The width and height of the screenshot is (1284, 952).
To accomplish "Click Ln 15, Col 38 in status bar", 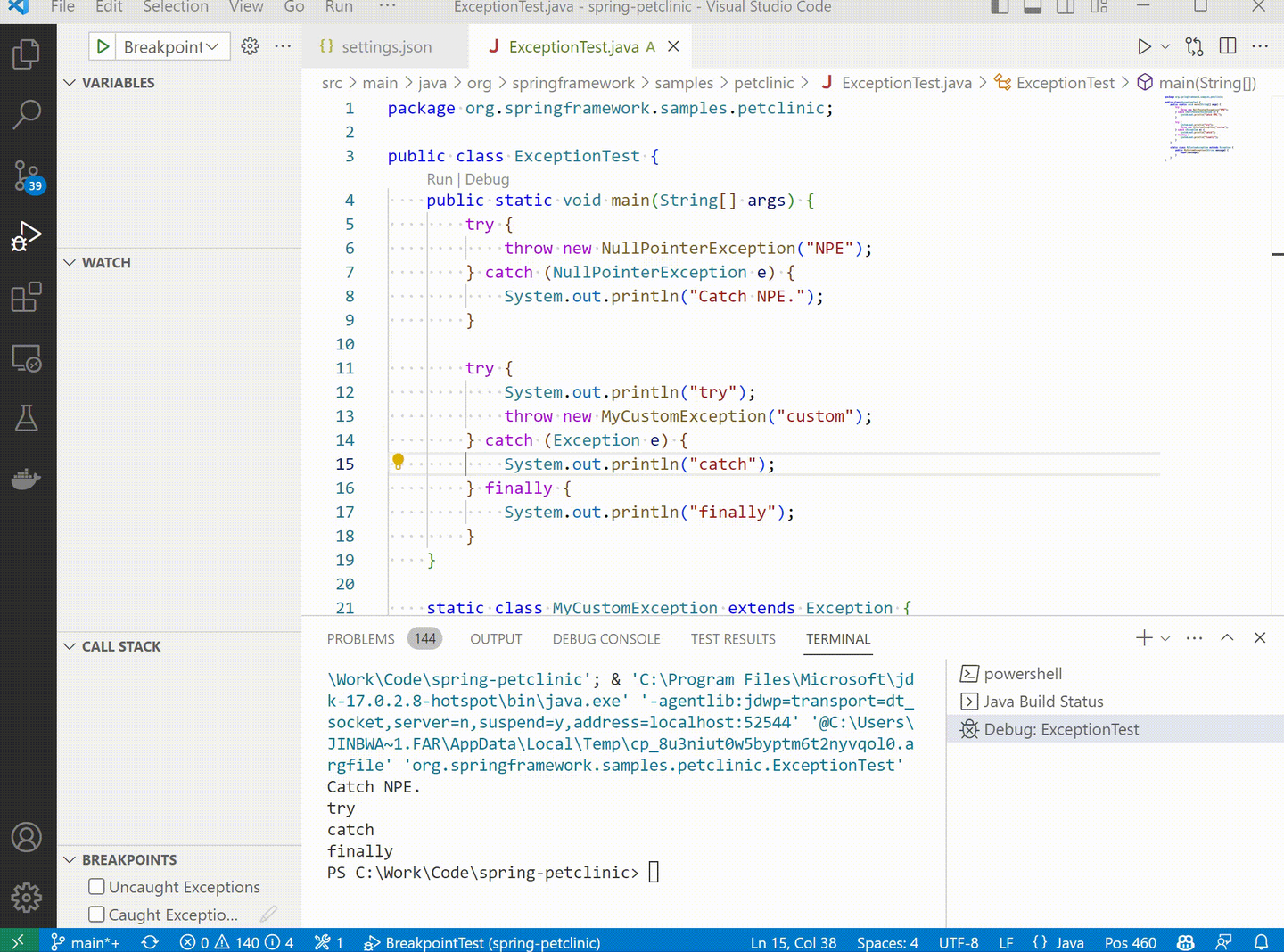I will coord(793,941).
